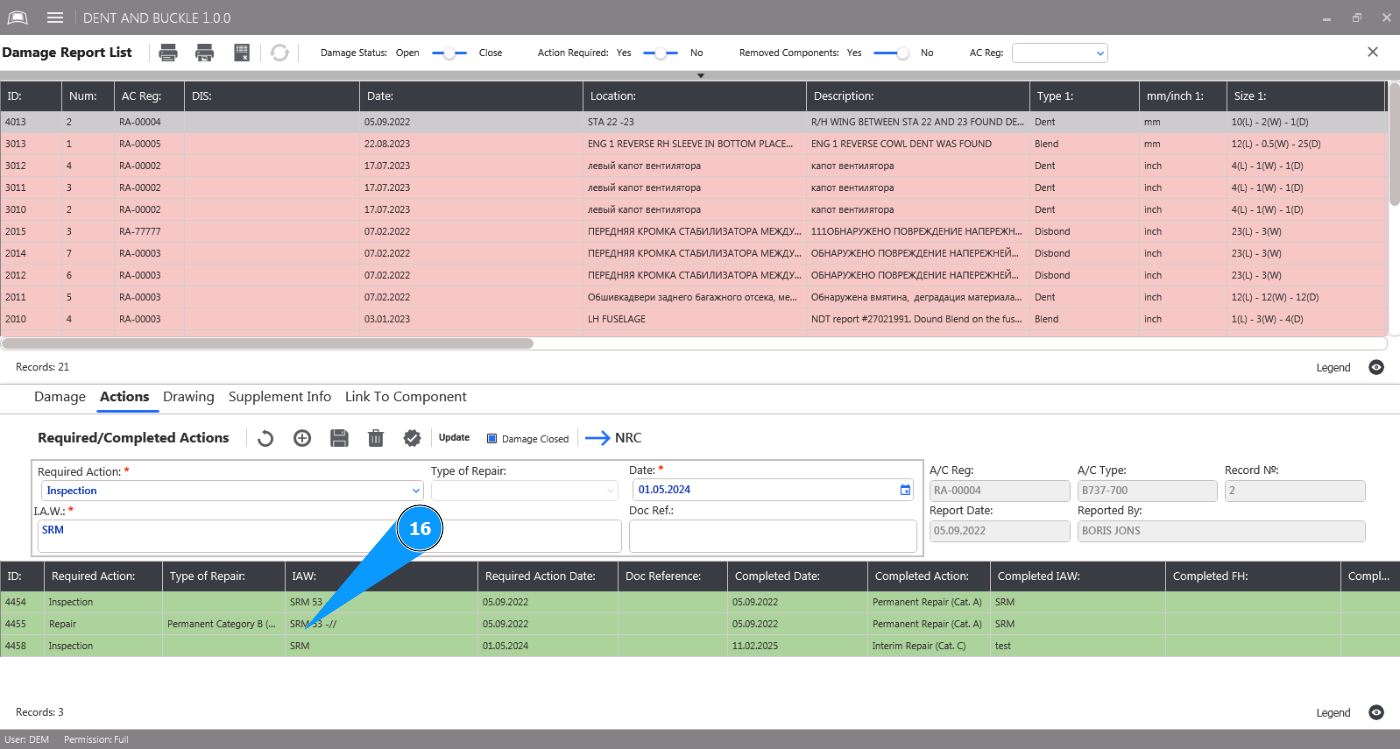
Task: Toggle the Action Required Yes/No slider
Action: pos(660,53)
